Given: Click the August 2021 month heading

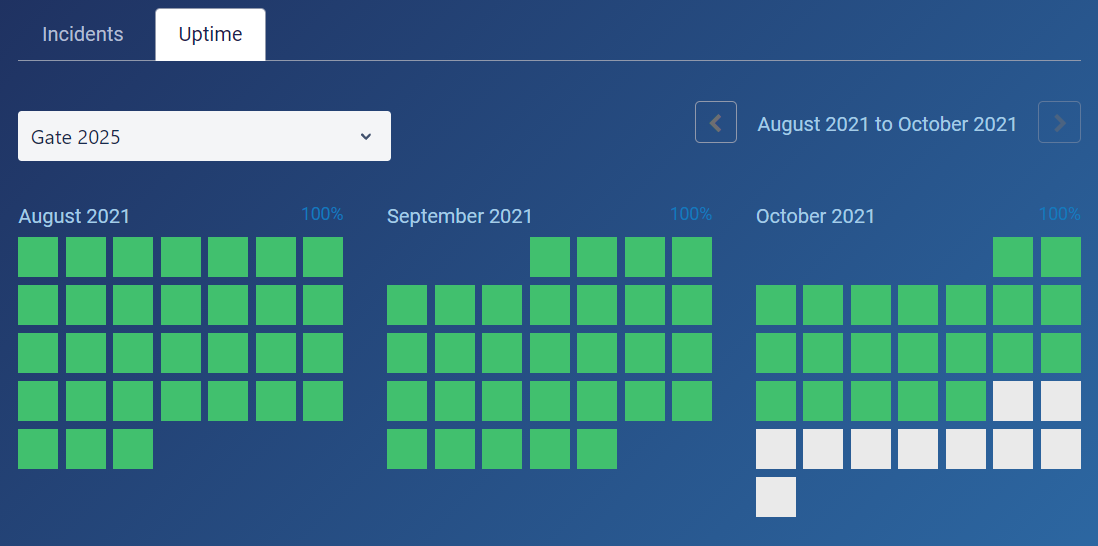Looking at the screenshot, I should pos(74,216).
